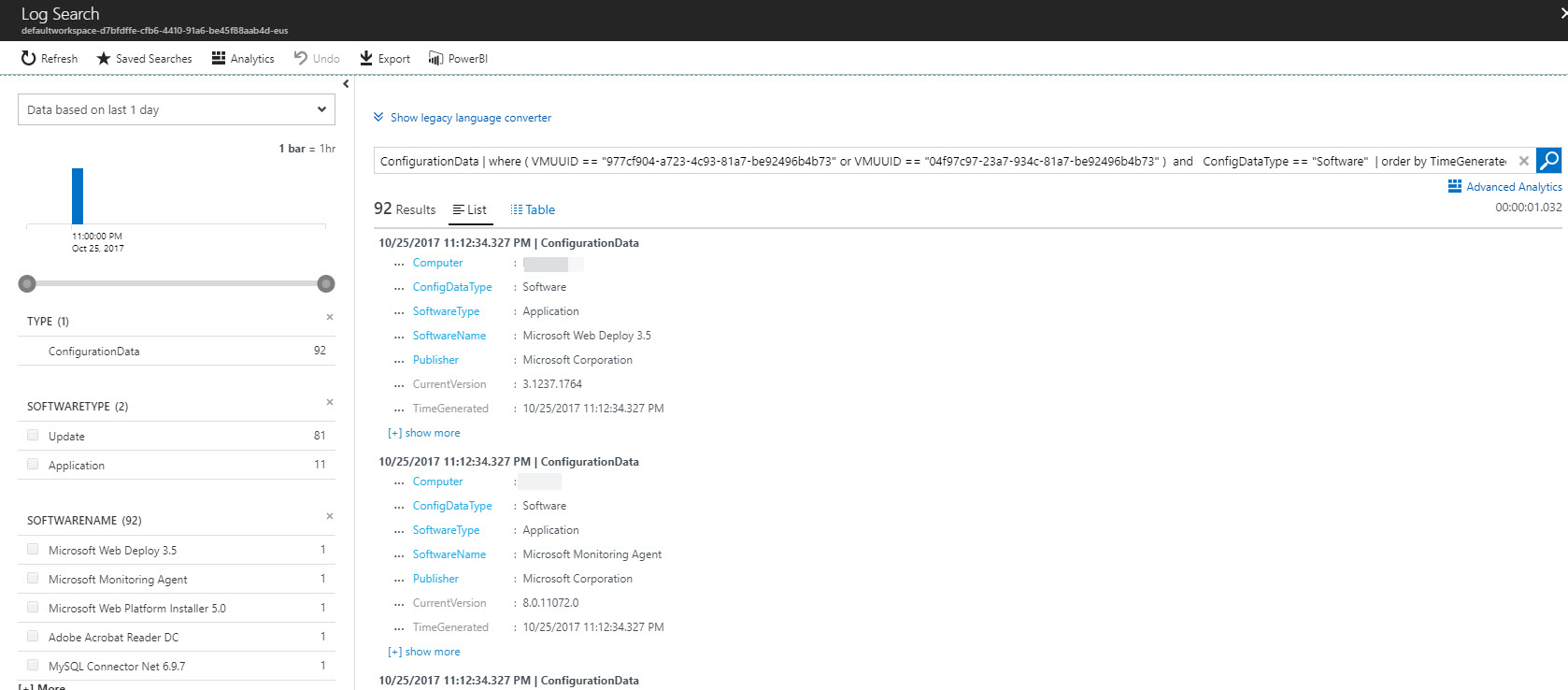Click Computer field link in first record
The image size is (1568, 690).
click(x=437, y=263)
